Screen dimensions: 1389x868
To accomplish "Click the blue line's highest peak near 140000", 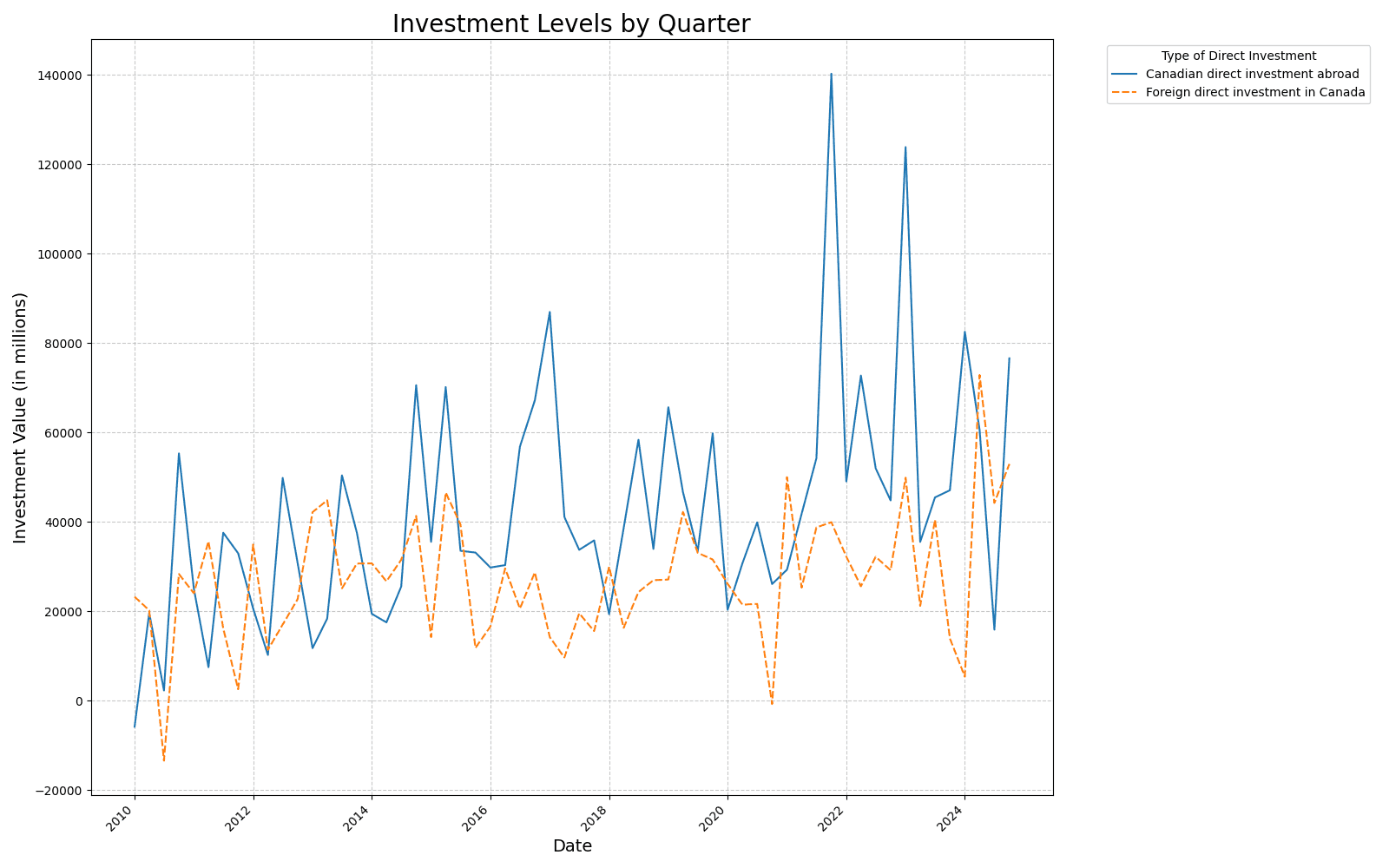I will click(831, 75).
